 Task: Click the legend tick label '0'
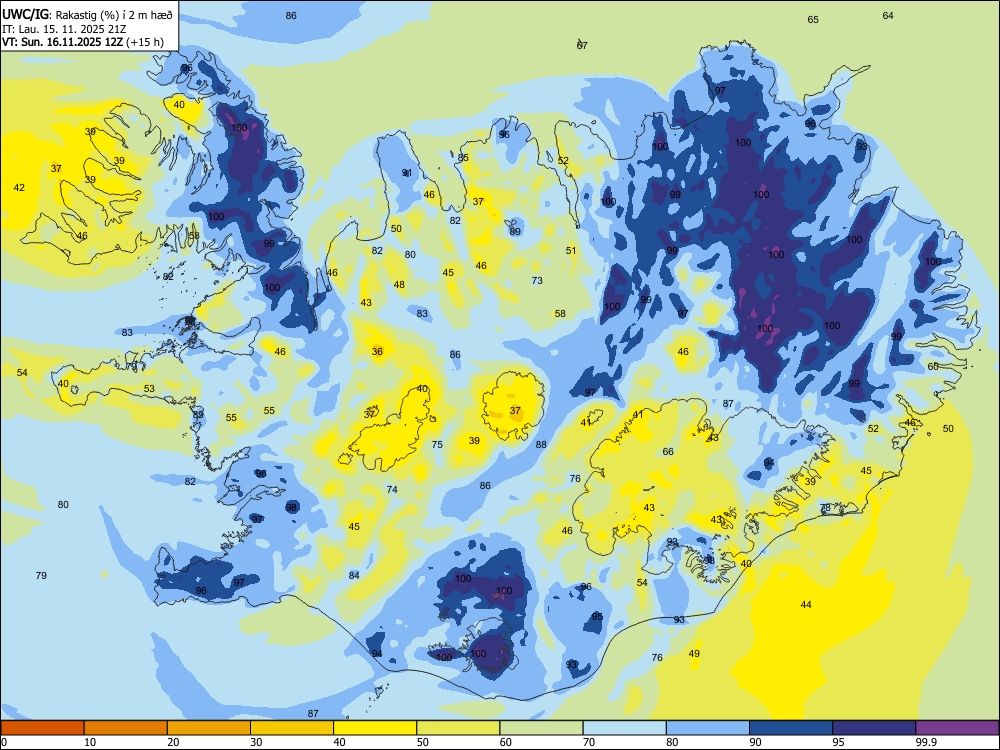(4, 742)
